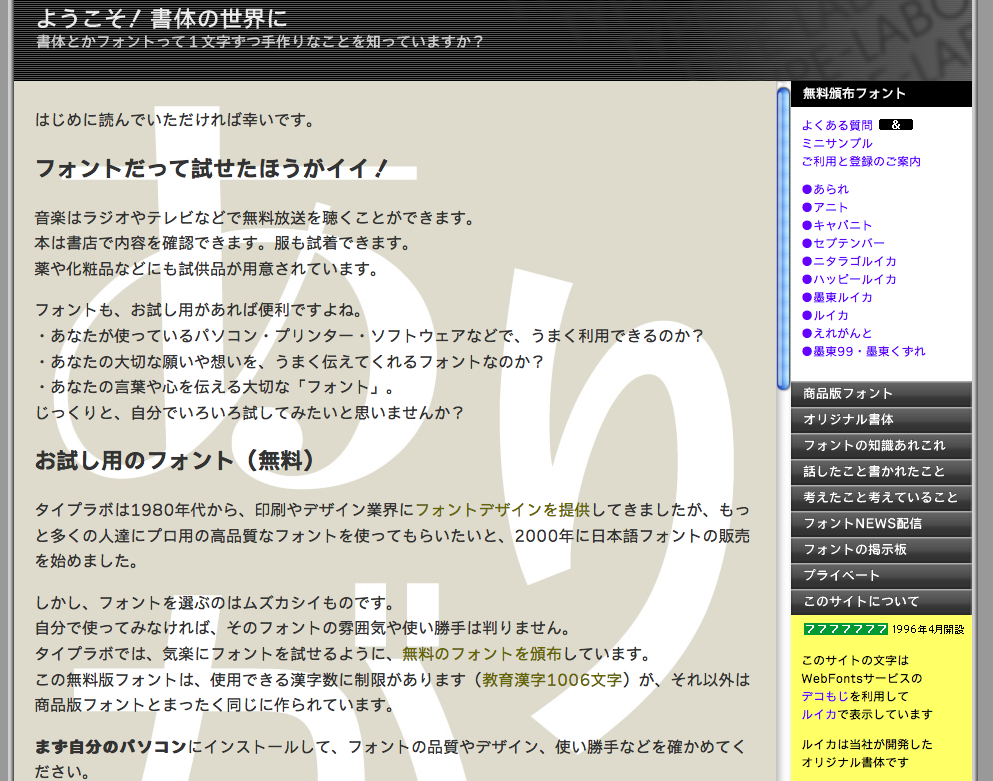Select the セプテンバー font link
This screenshot has width=993, height=781.
pyautogui.click(x=843, y=243)
